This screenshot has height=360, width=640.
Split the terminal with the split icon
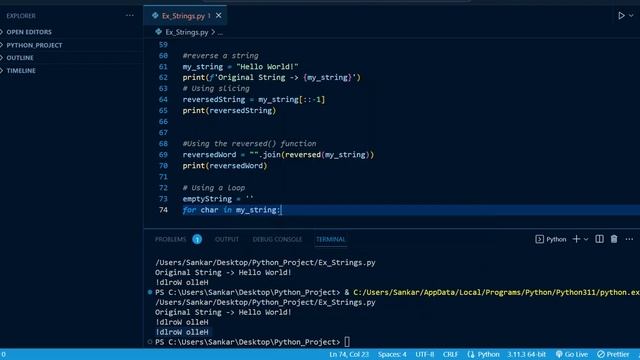coord(599,239)
